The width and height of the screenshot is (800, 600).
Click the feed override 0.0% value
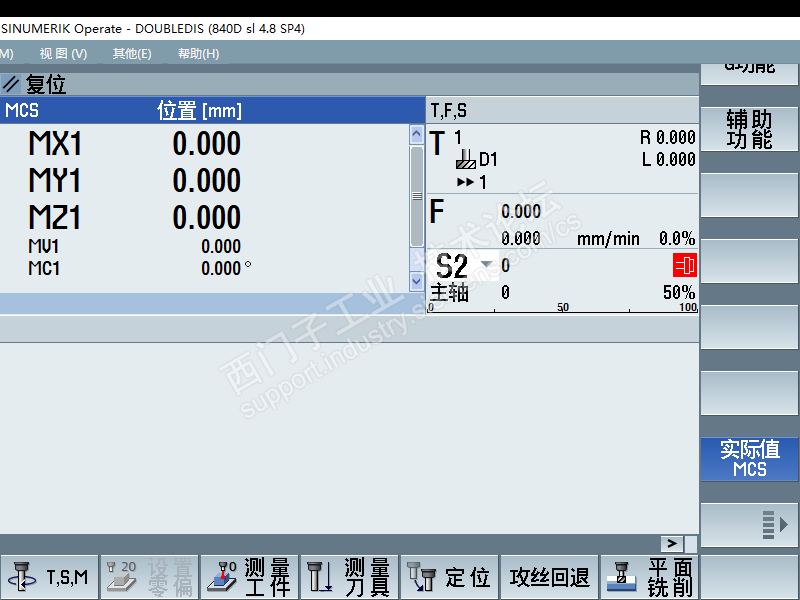pos(677,238)
